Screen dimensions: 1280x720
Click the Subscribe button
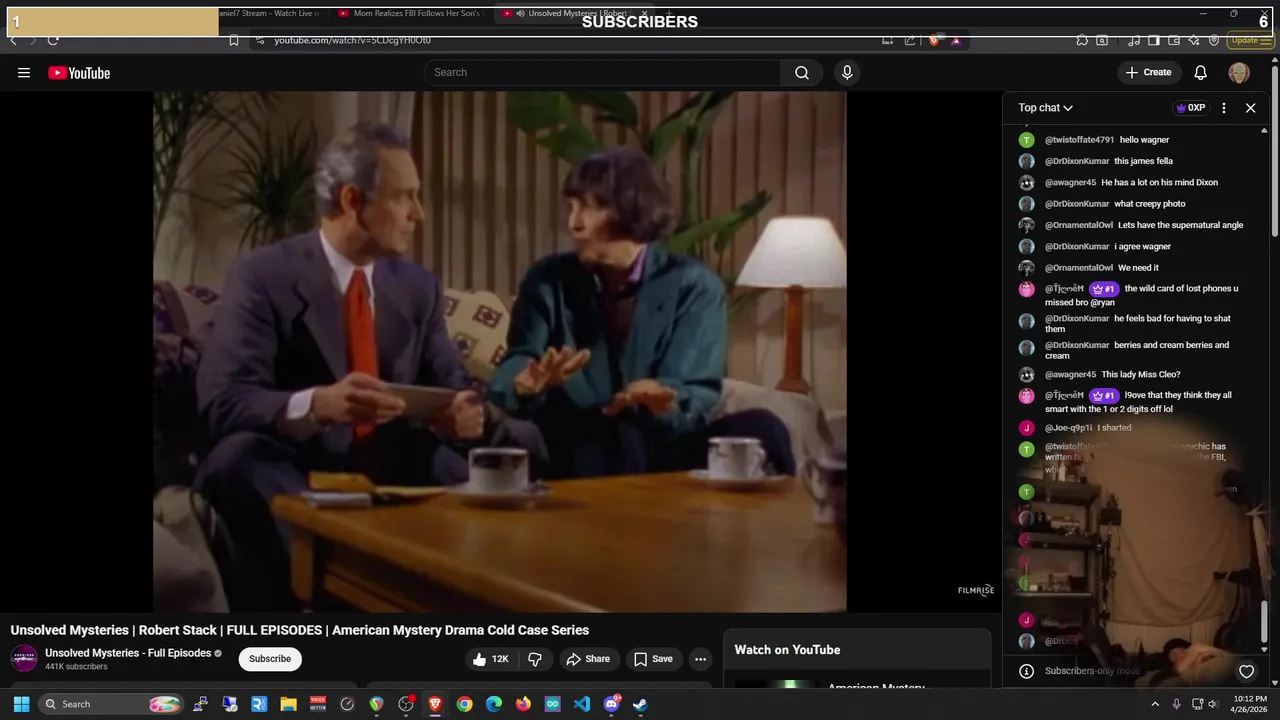pos(270,659)
